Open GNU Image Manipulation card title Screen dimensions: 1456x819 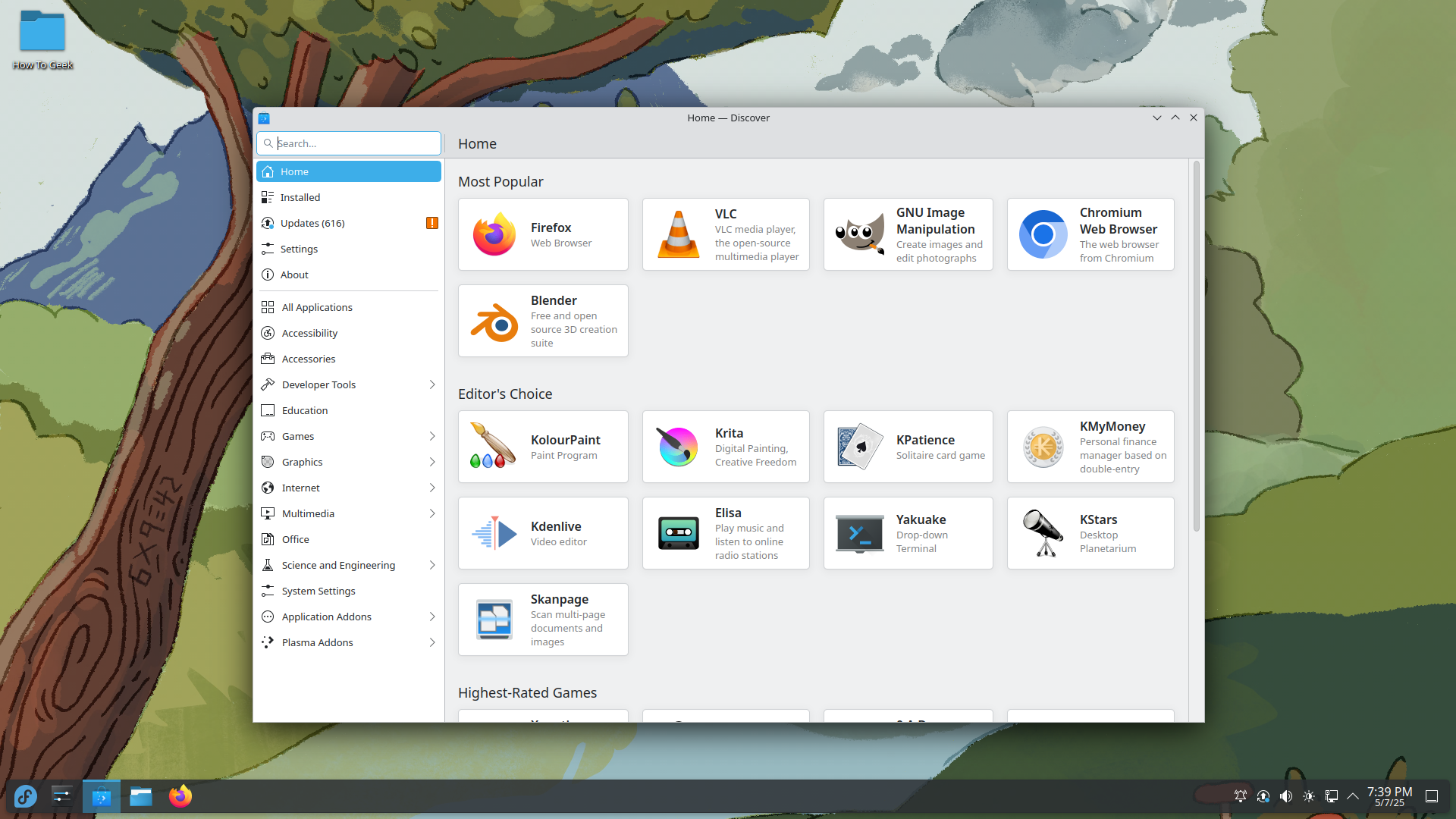935,221
